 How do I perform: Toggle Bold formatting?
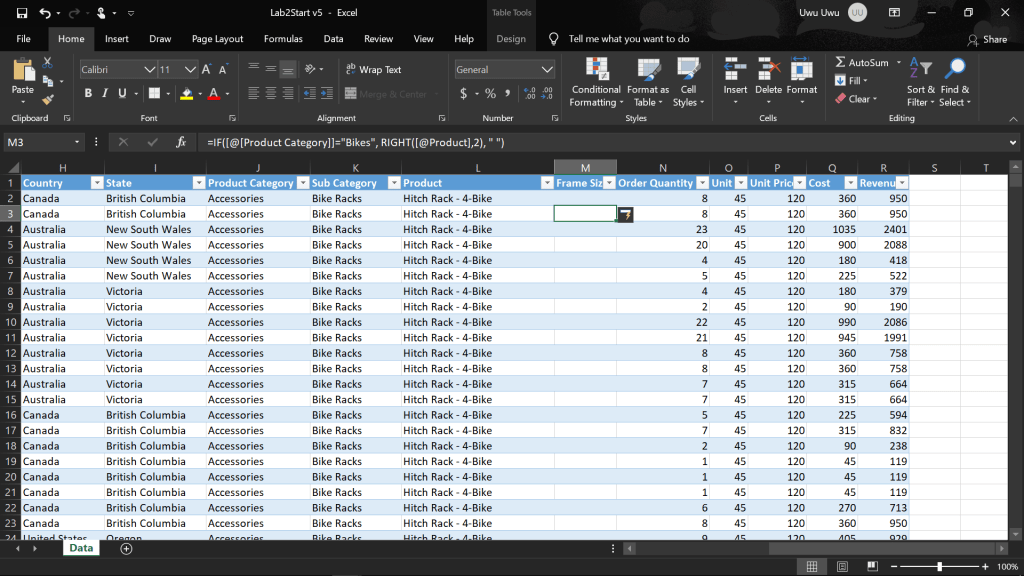click(88, 93)
